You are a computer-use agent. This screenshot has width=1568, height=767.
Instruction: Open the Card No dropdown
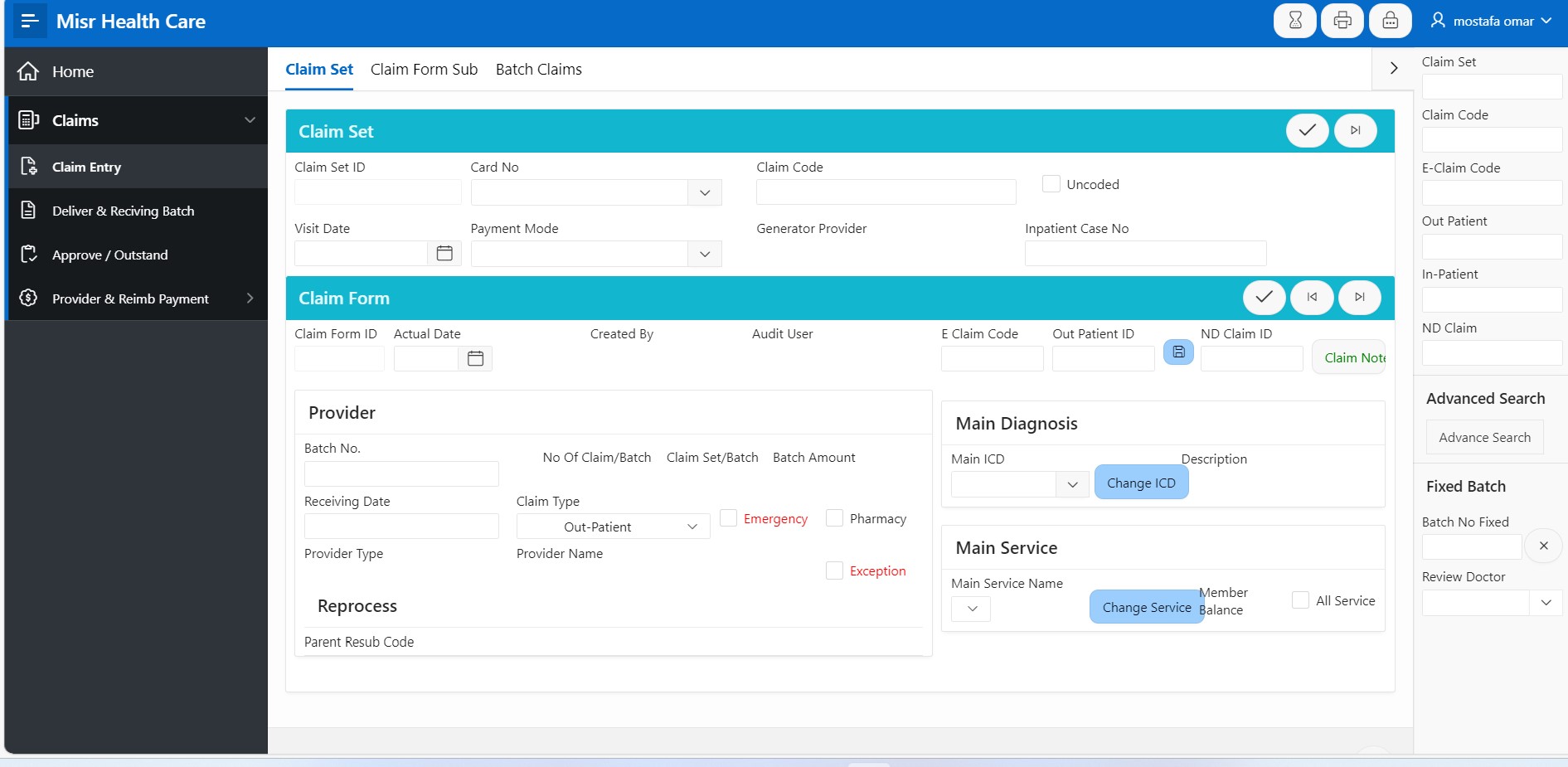coord(705,192)
